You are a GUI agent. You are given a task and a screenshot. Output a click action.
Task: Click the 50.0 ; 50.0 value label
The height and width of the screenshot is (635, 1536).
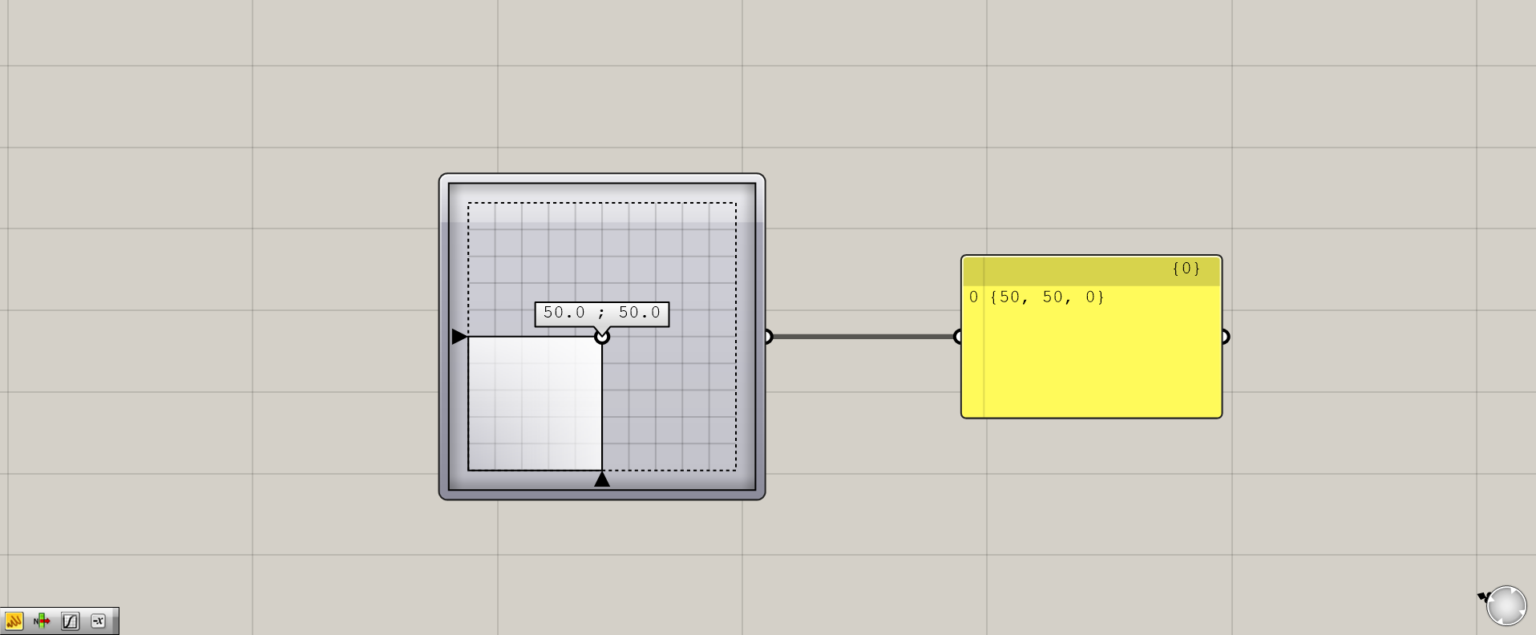[602, 313]
